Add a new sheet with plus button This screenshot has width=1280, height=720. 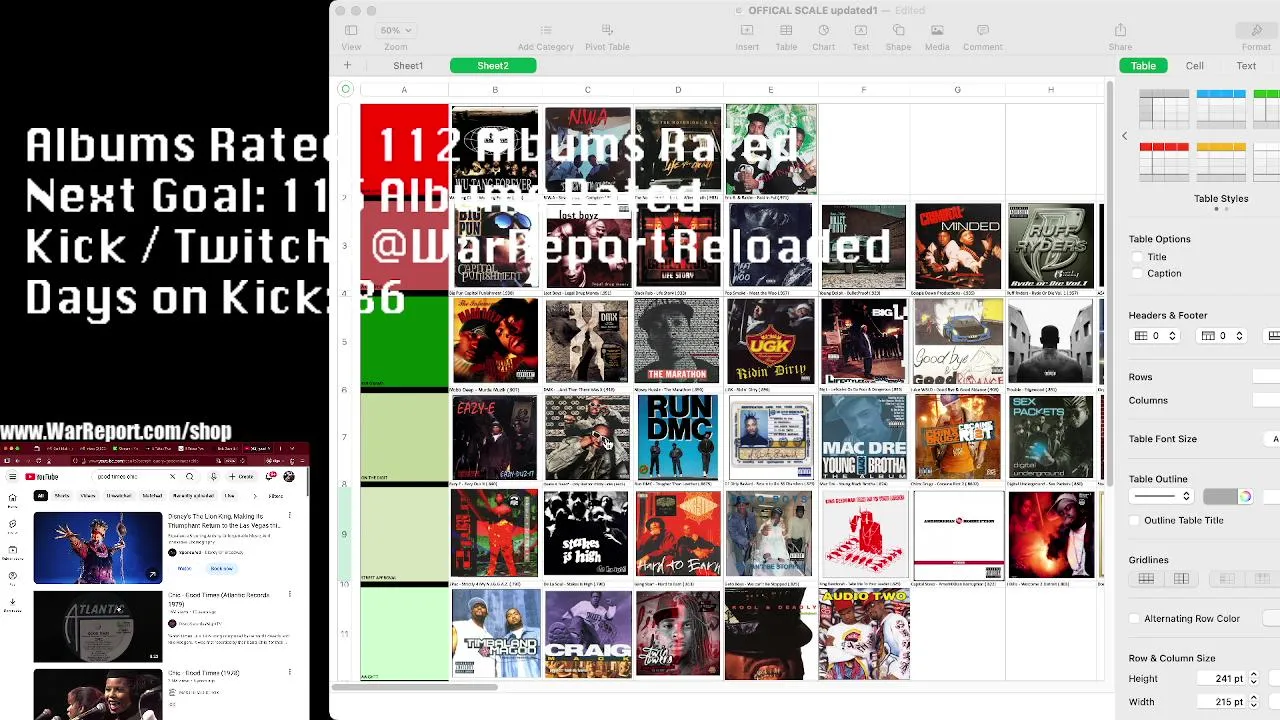click(347, 65)
